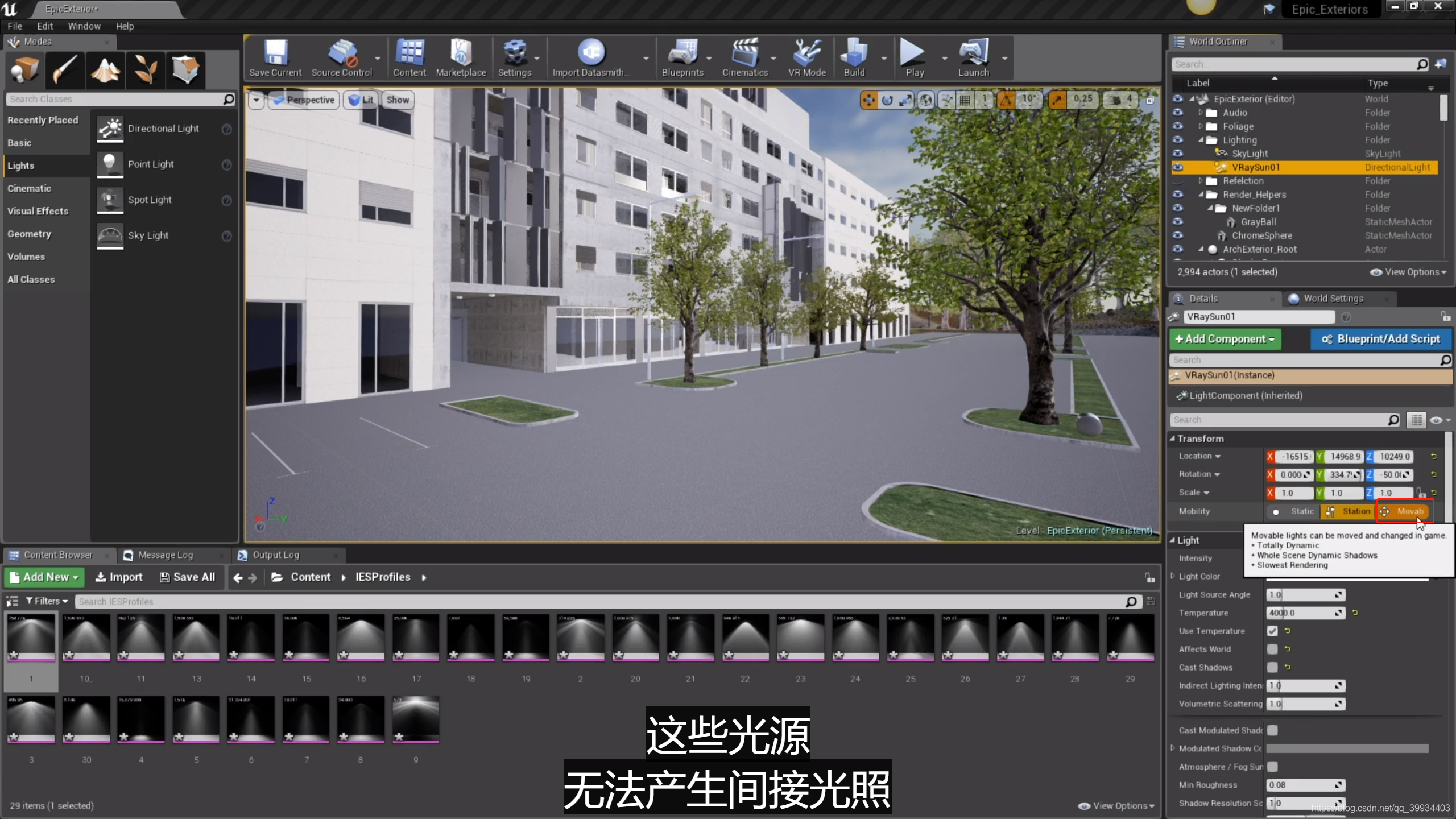This screenshot has width=1456, height=819.
Task: Select the Landscape mode icon
Action: coord(105,70)
